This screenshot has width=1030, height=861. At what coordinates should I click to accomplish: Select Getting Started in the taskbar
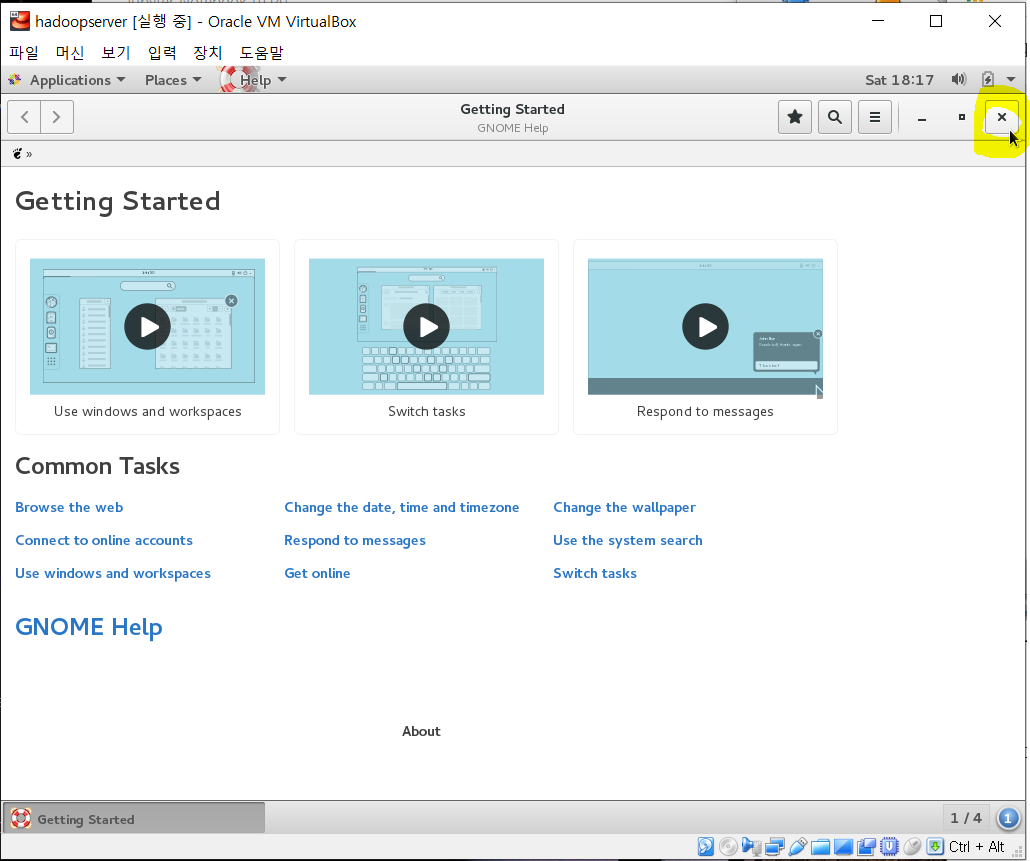coord(134,819)
